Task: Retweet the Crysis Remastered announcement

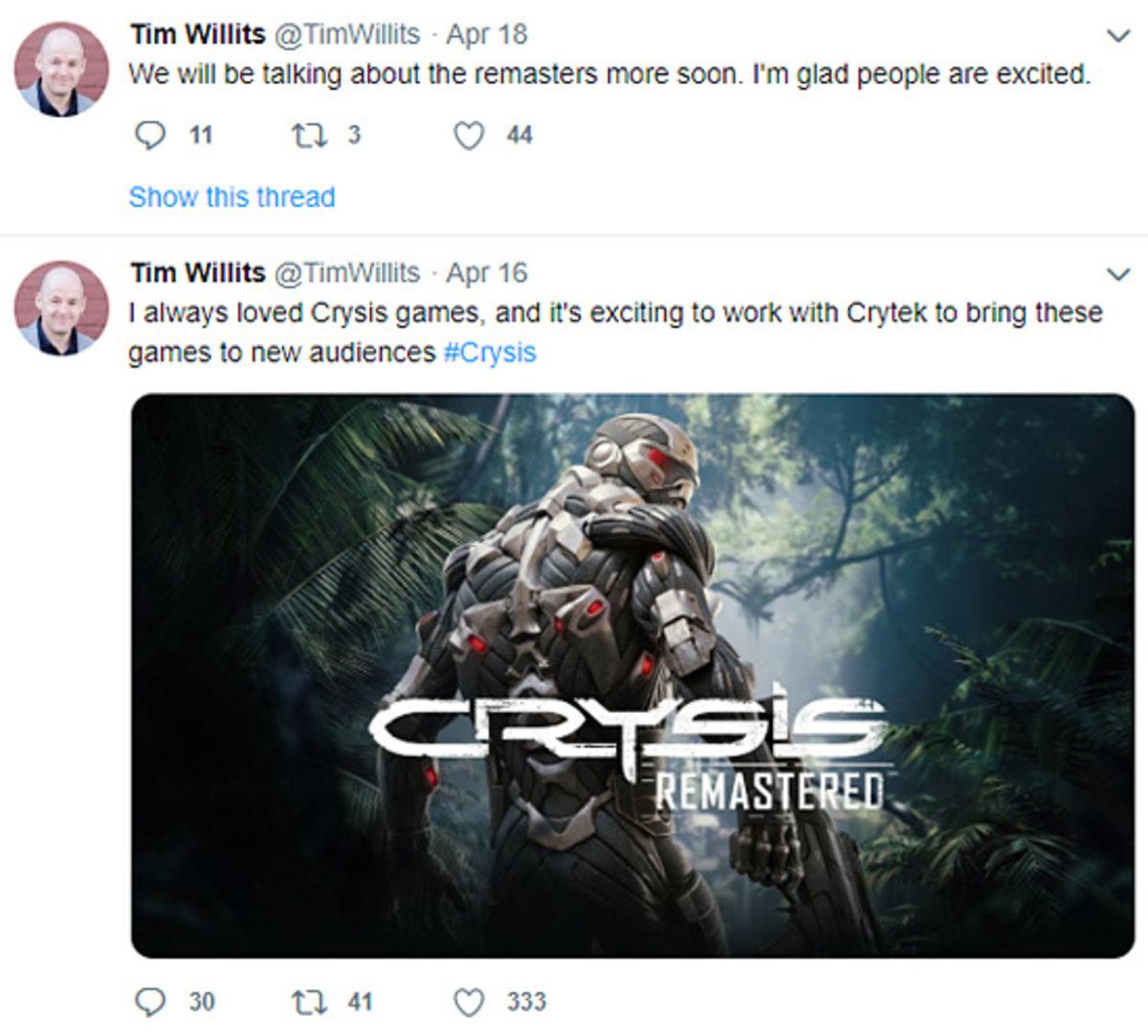Action: [309, 1003]
